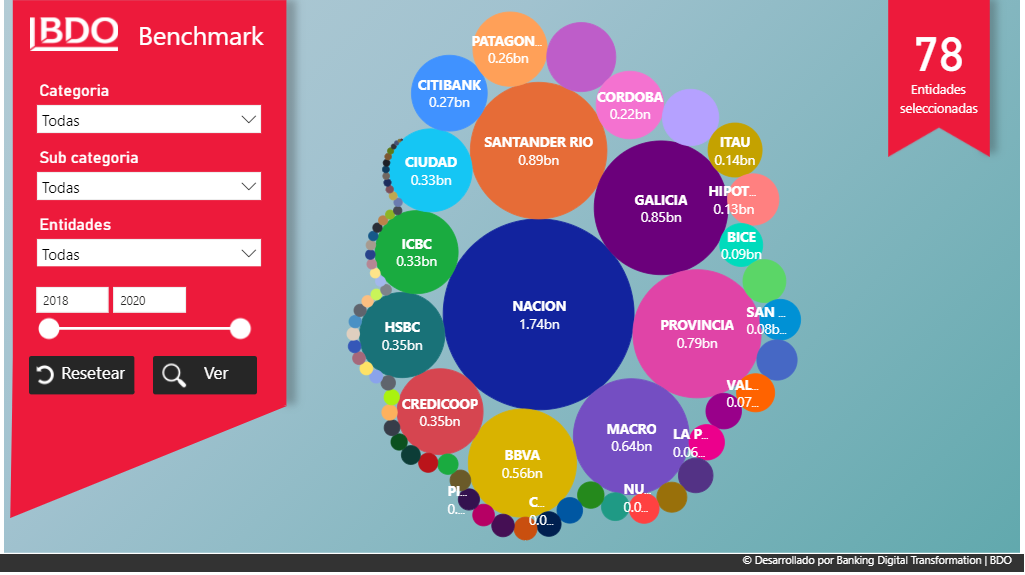Select the MACRO 0.64bn bubble
The image size is (1025, 575).
(x=631, y=437)
